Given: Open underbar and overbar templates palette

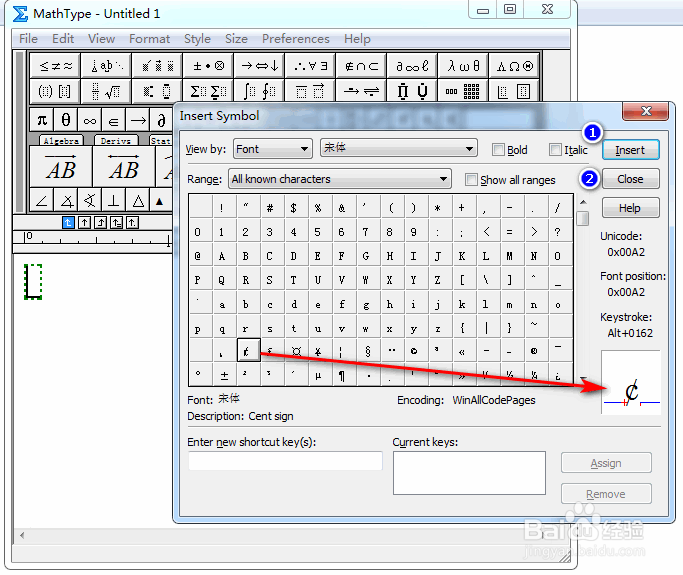Looking at the screenshot, I should pos(310,91).
